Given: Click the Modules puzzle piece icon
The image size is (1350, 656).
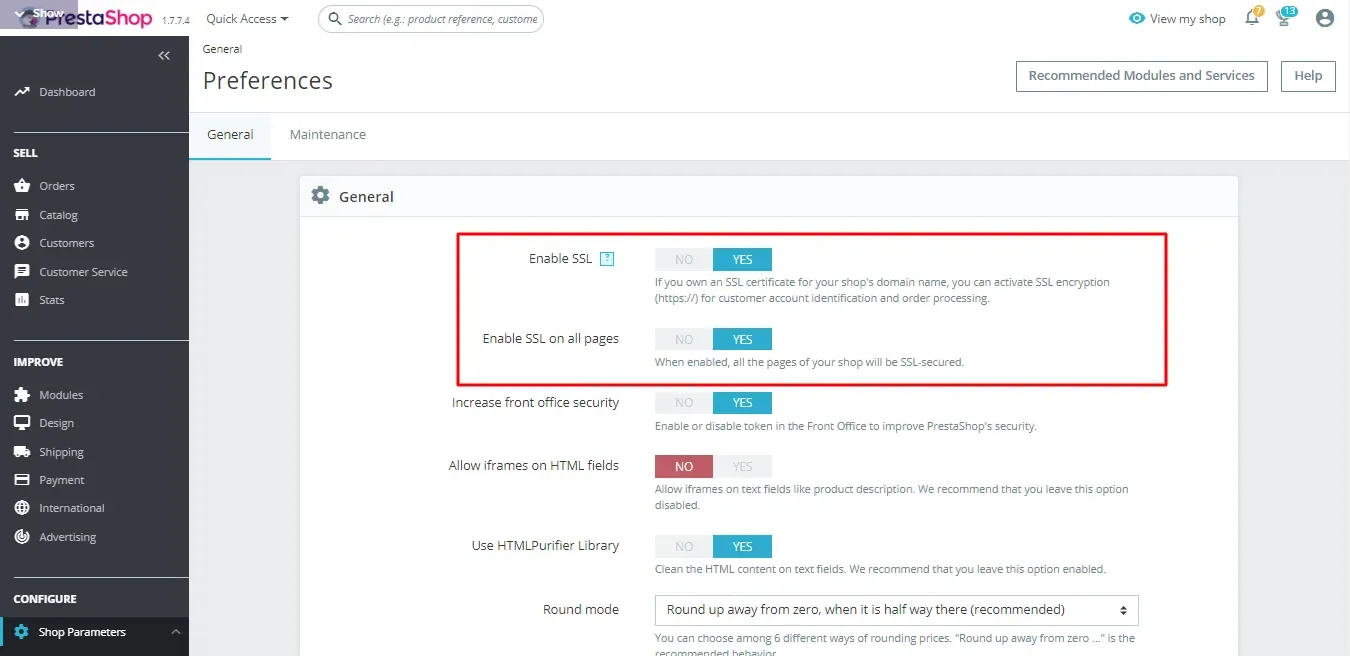Looking at the screenshot, I should point(22,395).
